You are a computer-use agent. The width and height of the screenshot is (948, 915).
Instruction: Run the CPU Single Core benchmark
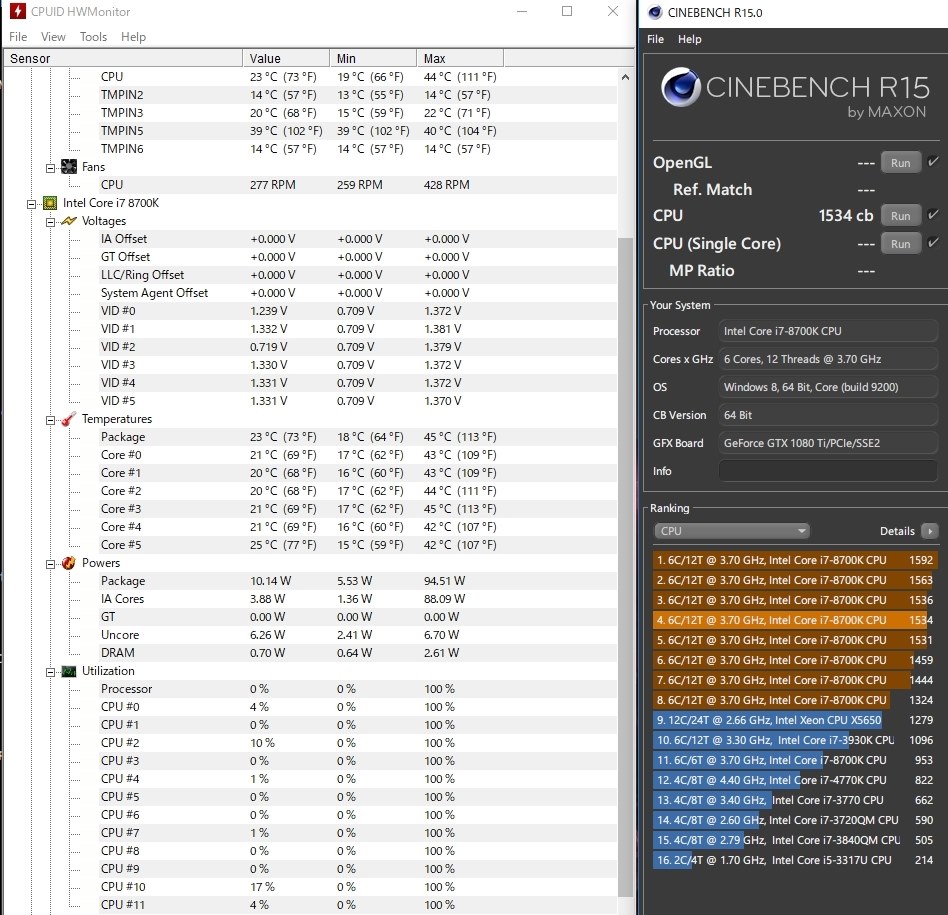point(900,244)
